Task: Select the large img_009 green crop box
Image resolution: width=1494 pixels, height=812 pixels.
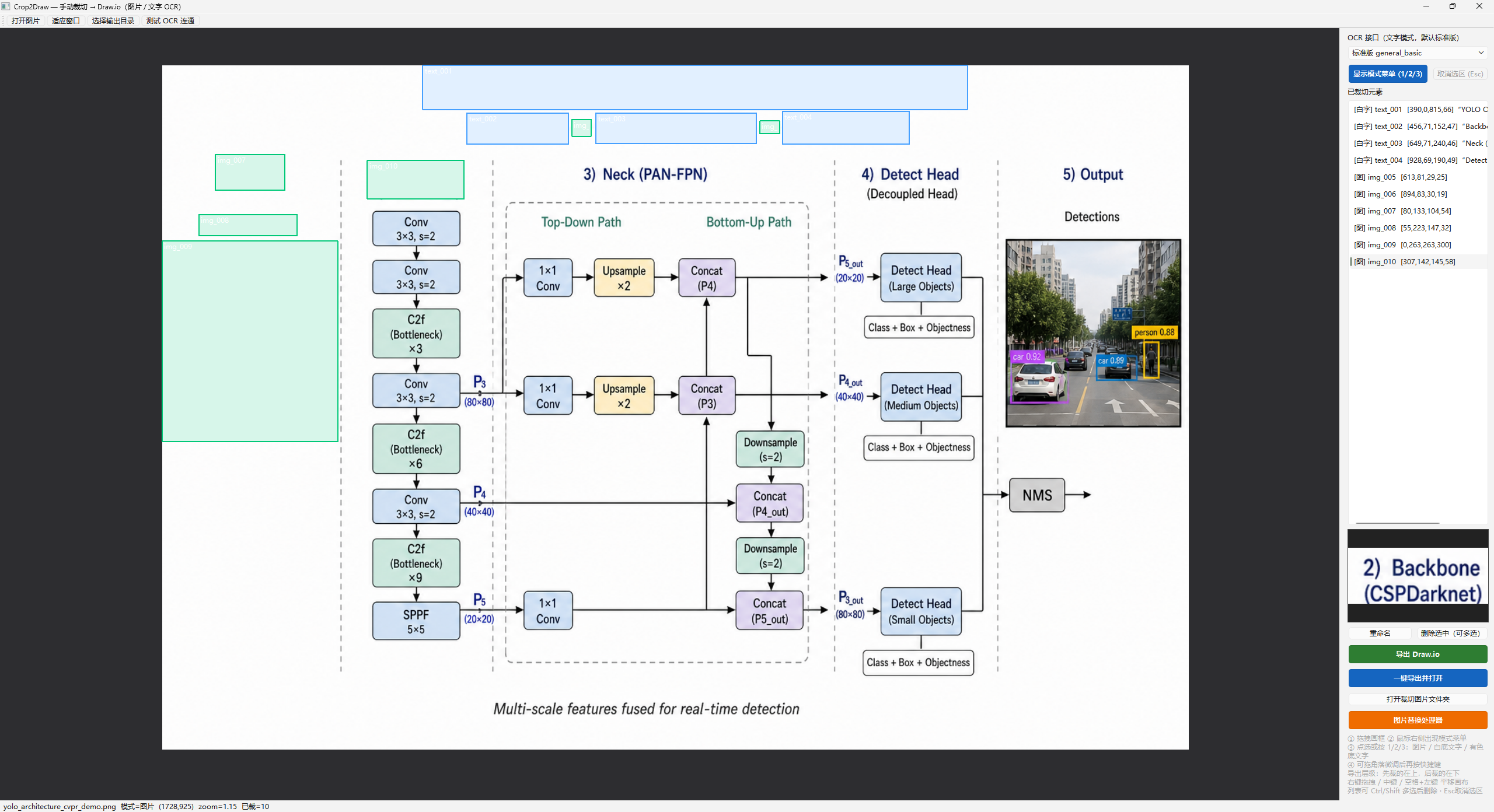Action: click(250, 341)
